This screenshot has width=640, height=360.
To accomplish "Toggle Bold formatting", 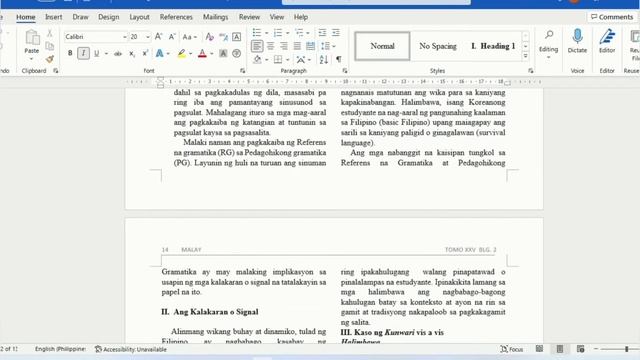I will (70, 53).
